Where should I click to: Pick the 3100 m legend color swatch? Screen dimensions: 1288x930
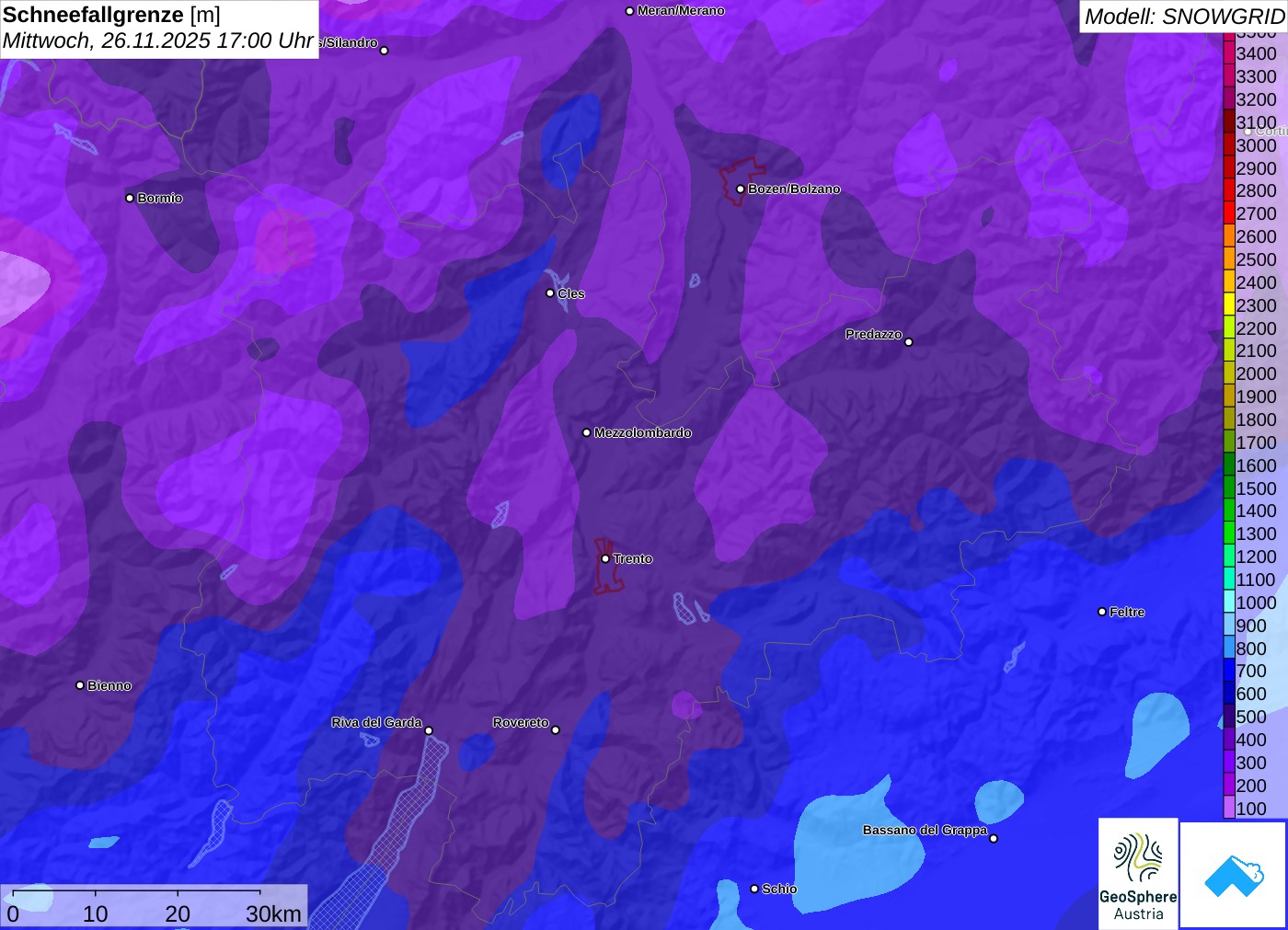point(1229,122)
